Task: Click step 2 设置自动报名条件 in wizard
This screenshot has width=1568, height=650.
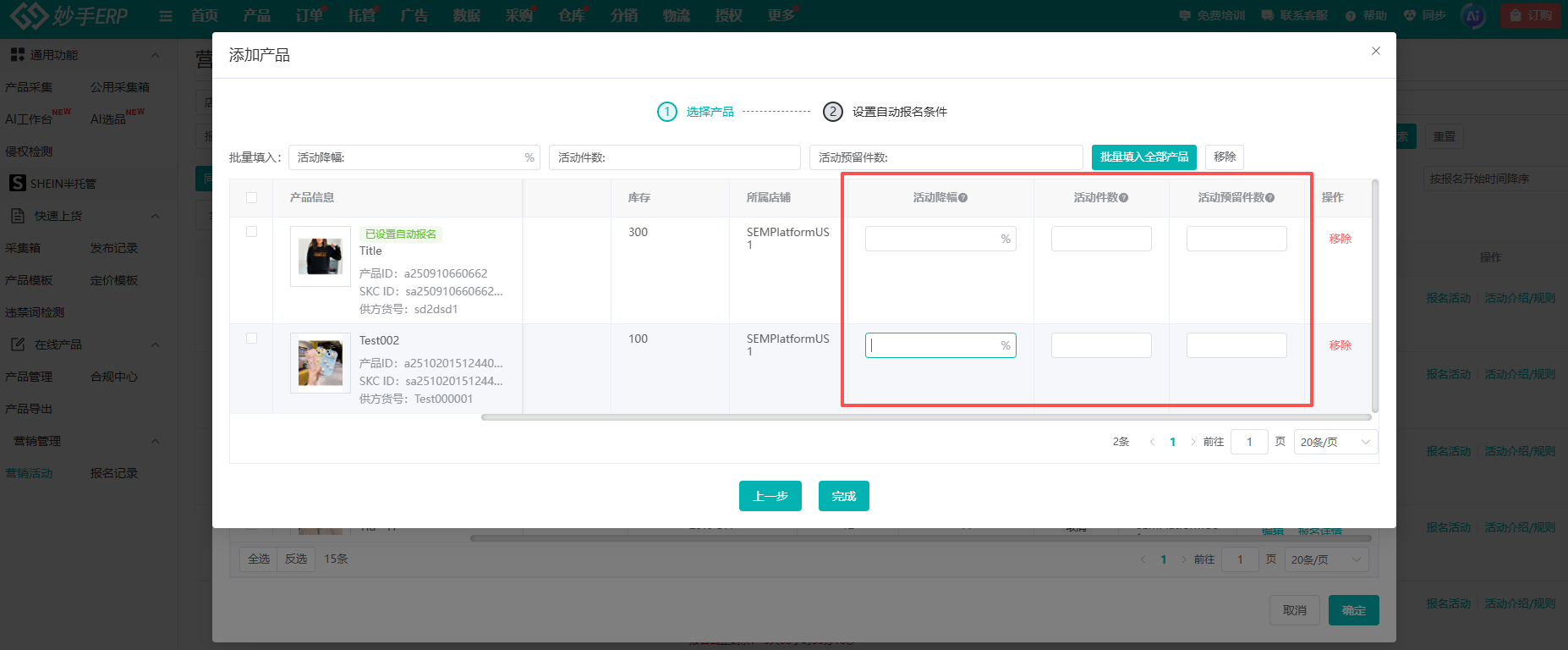Action: (x=885, y=112)
